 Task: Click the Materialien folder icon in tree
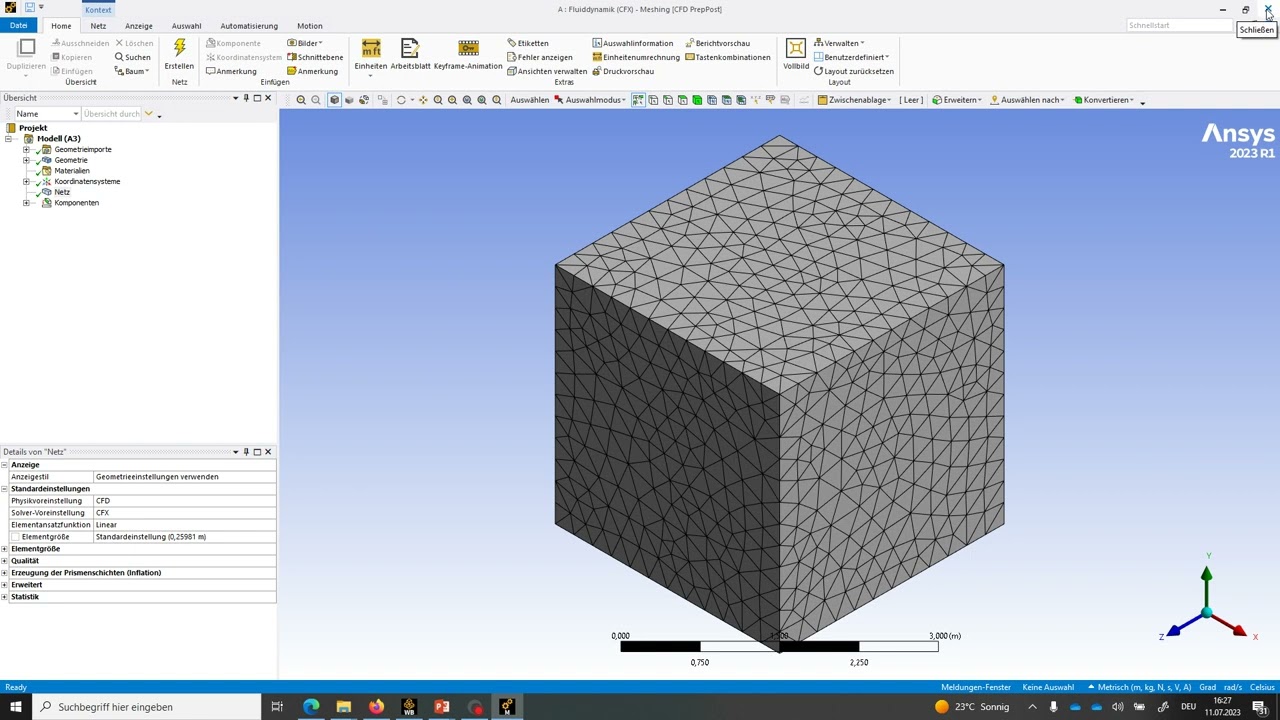coord(46,171)
